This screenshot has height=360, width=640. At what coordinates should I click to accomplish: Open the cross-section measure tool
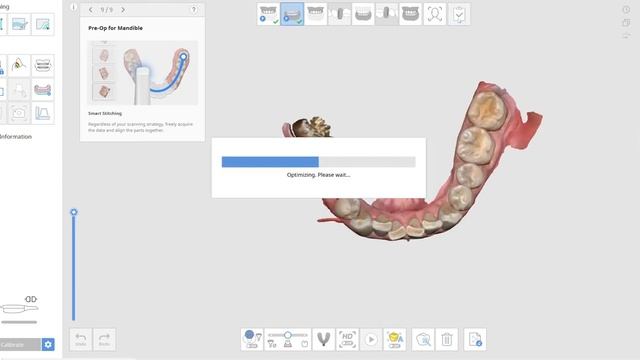43,113
